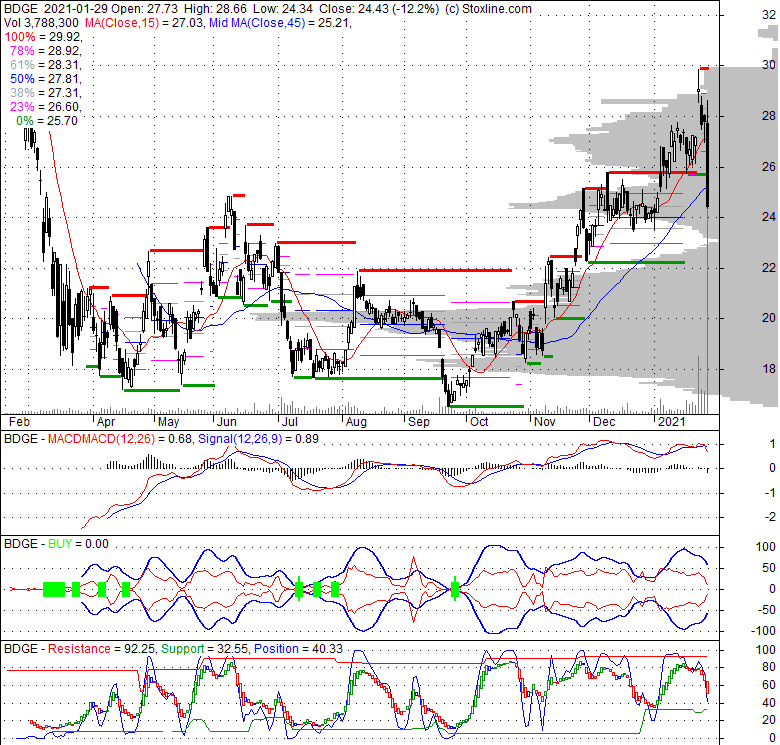Click the Feb label on time axis
The height and width of the screenshot is (745, 780).
coord(19,422)
